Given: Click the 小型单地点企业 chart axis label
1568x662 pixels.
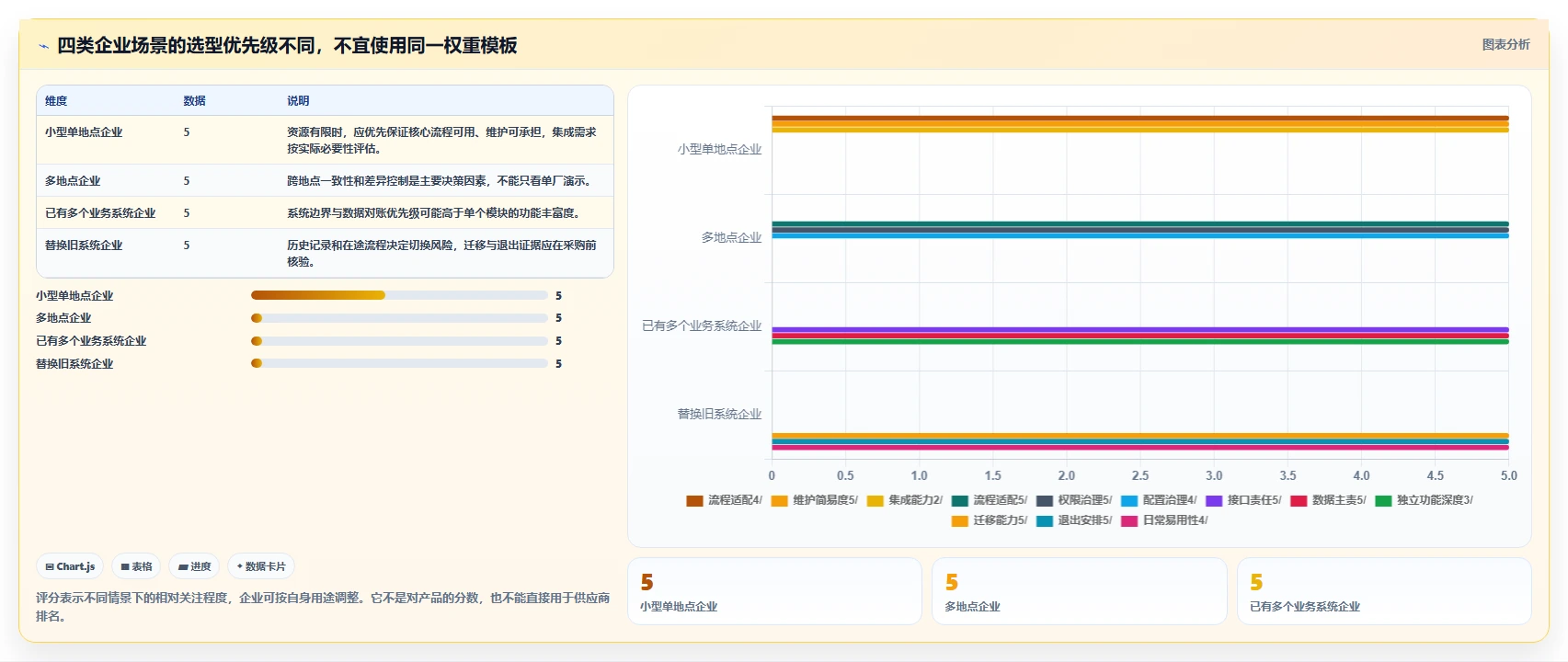Looking at the screenshot, I should pos(719,149).
